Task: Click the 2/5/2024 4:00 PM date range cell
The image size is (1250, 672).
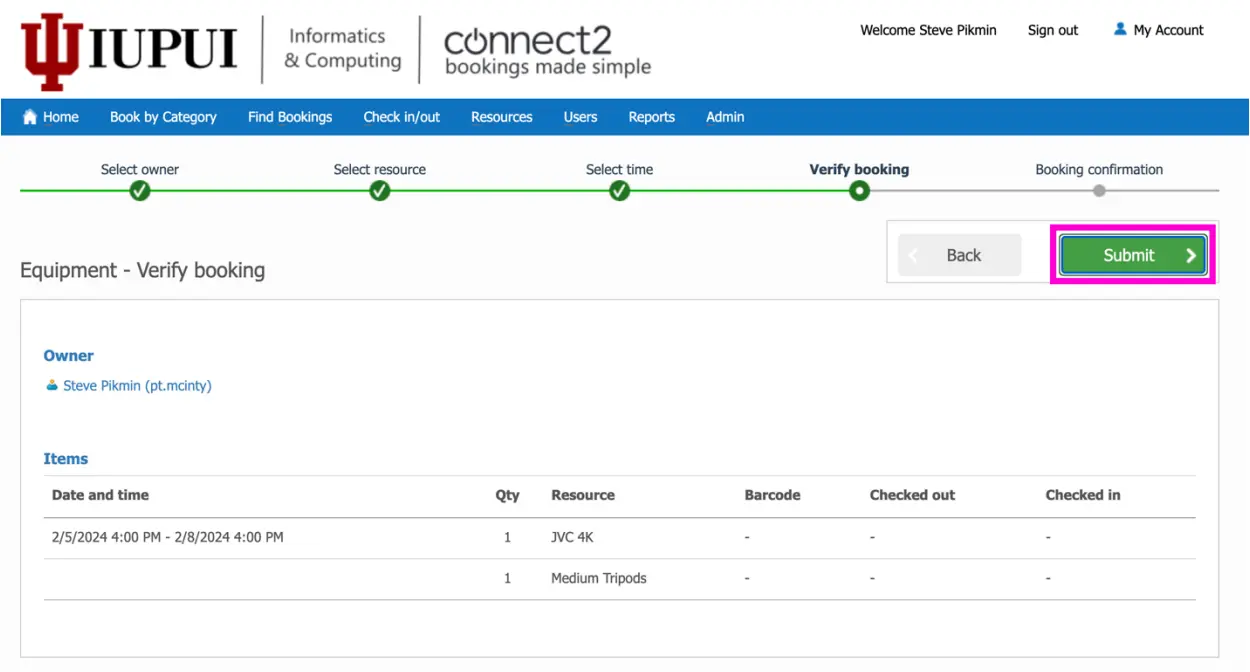Action: [x=168, y=537]
